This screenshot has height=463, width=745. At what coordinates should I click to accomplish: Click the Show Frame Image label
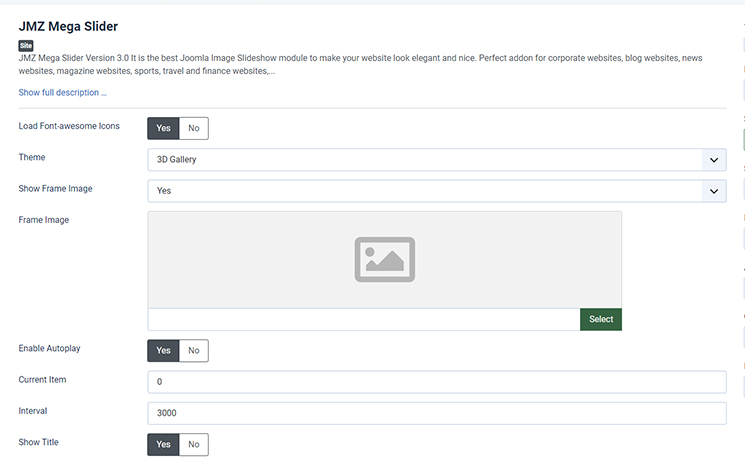(x=55, y=189)
